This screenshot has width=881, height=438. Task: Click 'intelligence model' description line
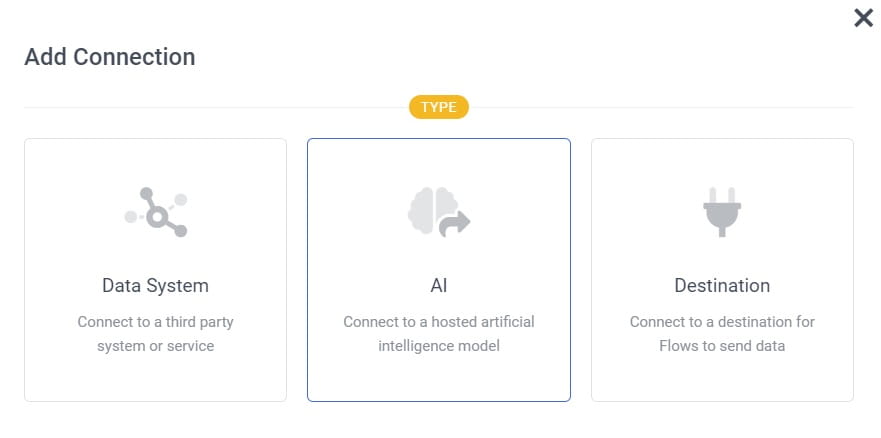439,346
